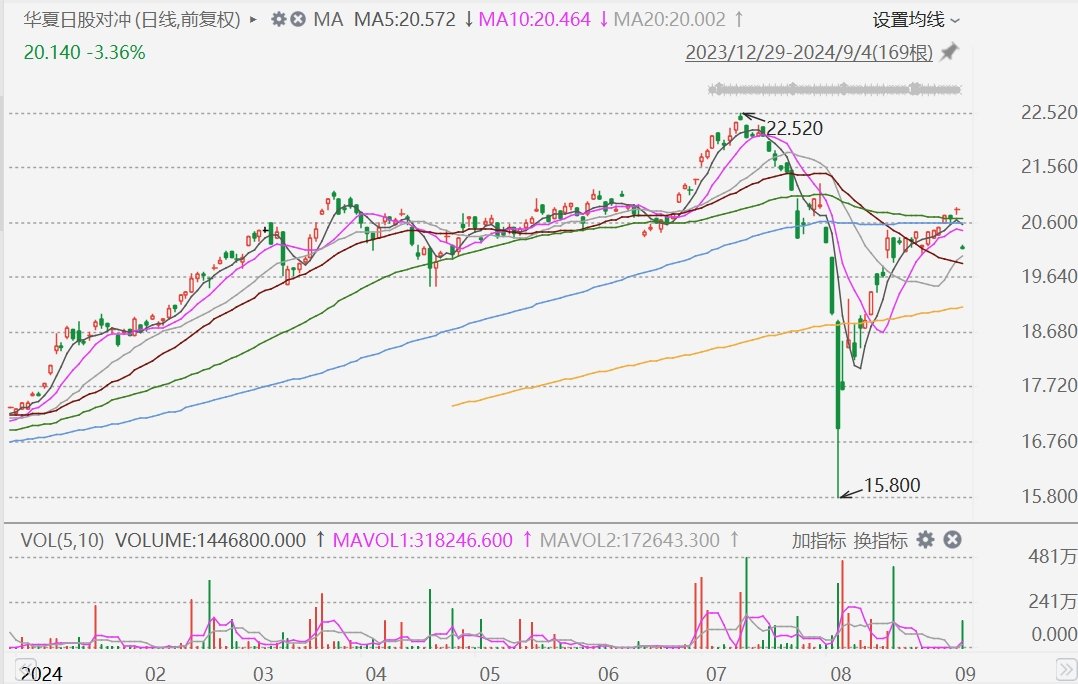The image size is (1078, 684).
Task: Toggle the MA5:20.572 average line label
Action: coord(405,19)
